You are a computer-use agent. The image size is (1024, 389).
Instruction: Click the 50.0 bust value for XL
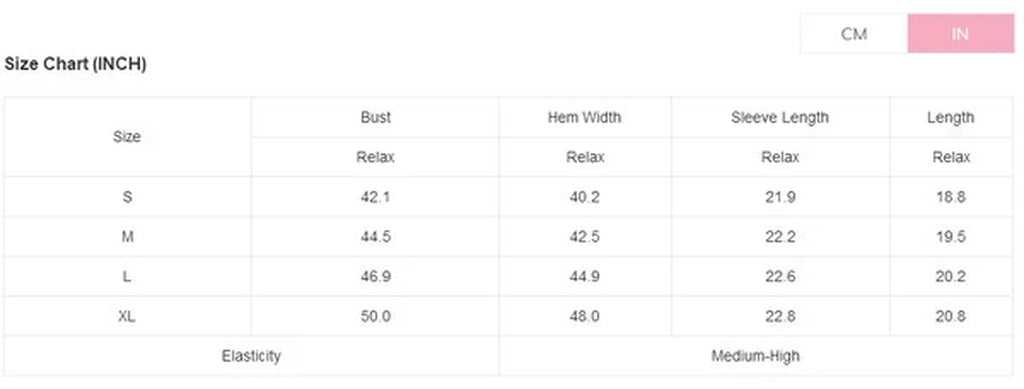click(376, 317)
